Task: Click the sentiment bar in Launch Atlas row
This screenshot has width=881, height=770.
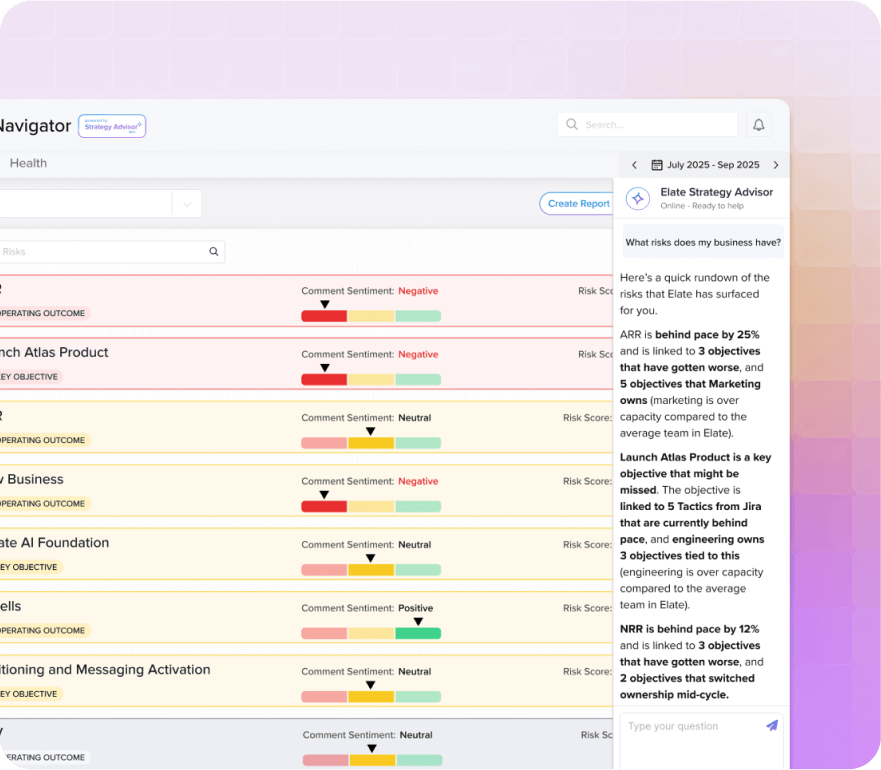Action: click(371, 379)
